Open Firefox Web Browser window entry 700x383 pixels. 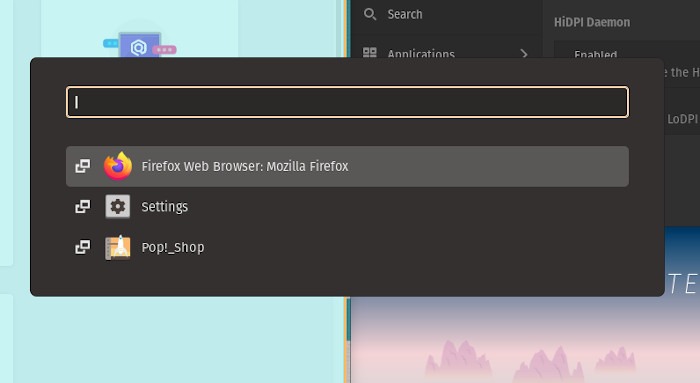347,166
